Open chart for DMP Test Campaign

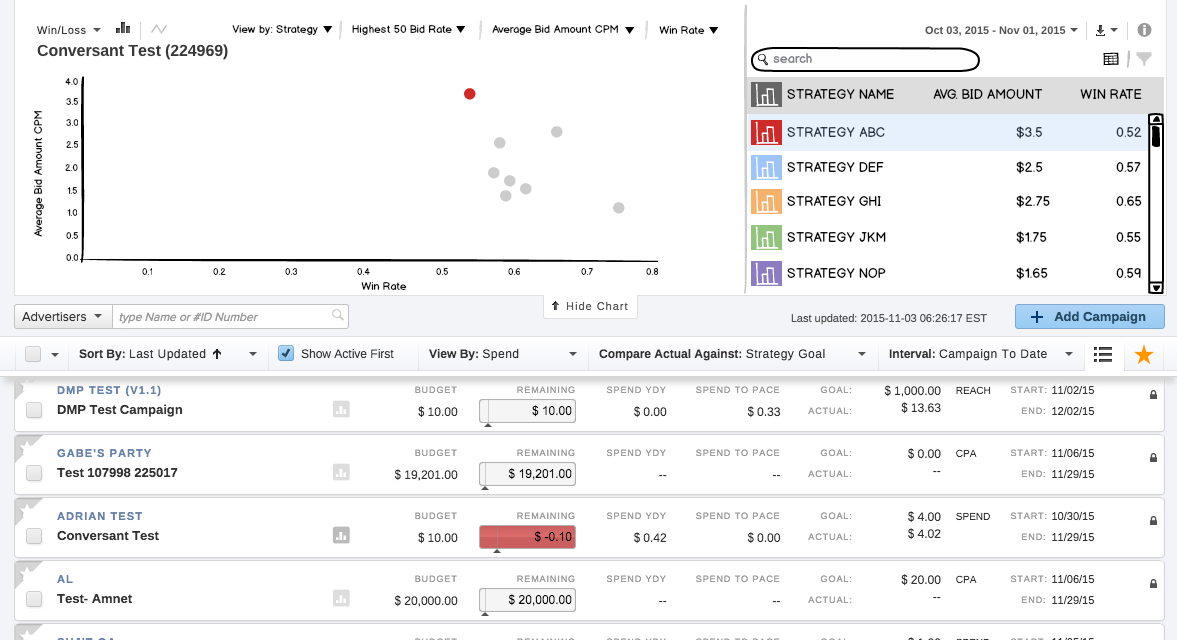click(x=341, y=410)
